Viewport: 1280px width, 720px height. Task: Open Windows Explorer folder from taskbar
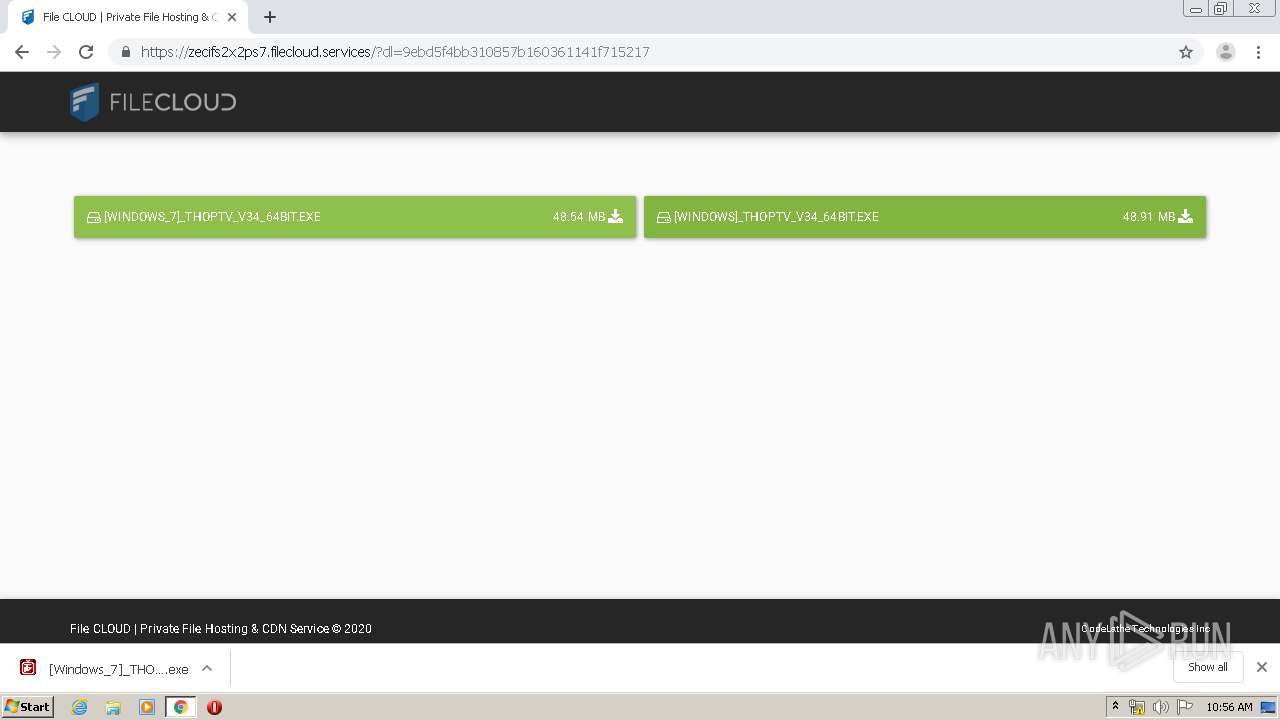coord(113,707)
